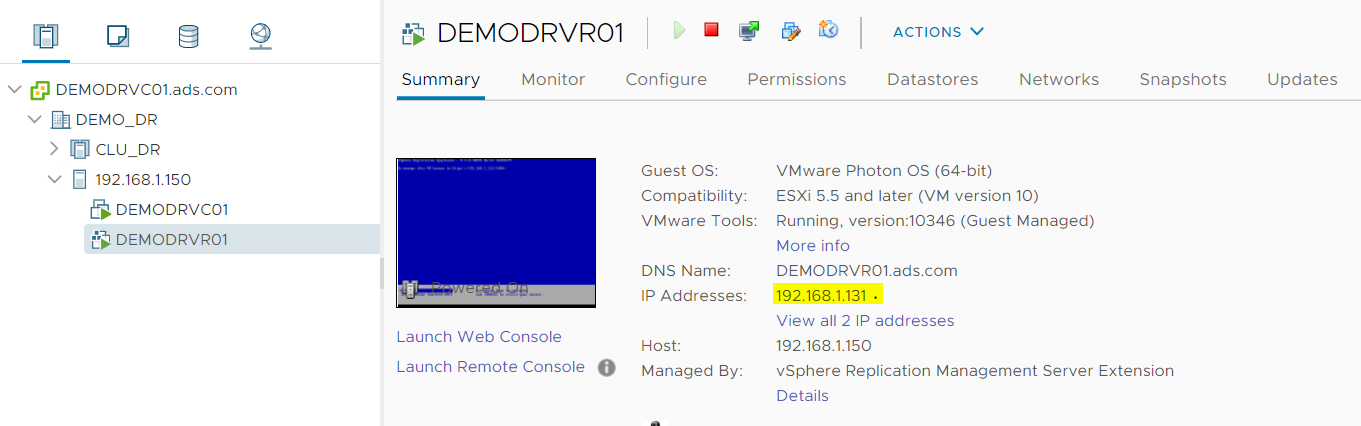Go to the Updates tab

click(1302, 79)
